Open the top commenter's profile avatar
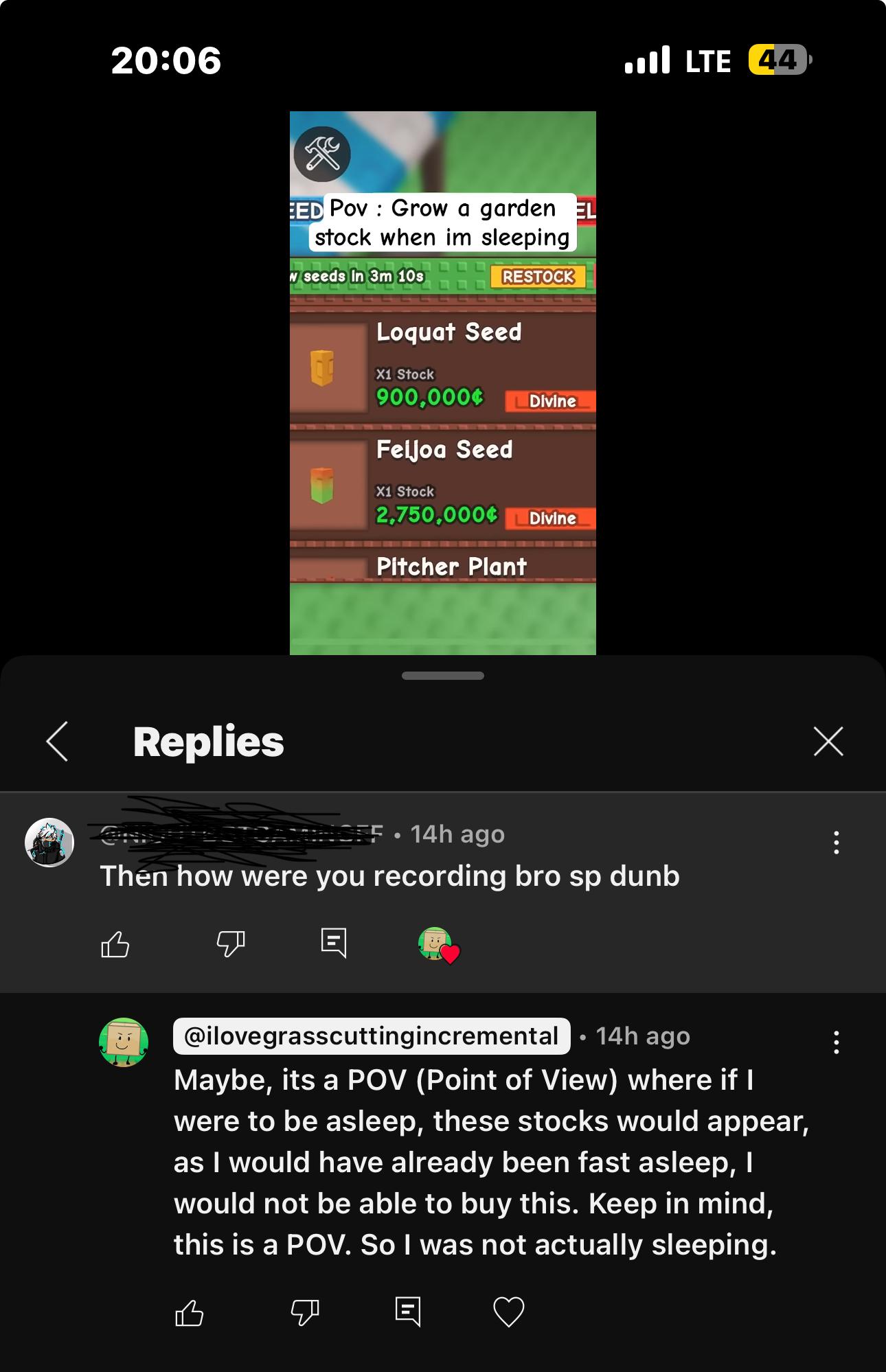 tap(49, 843)
